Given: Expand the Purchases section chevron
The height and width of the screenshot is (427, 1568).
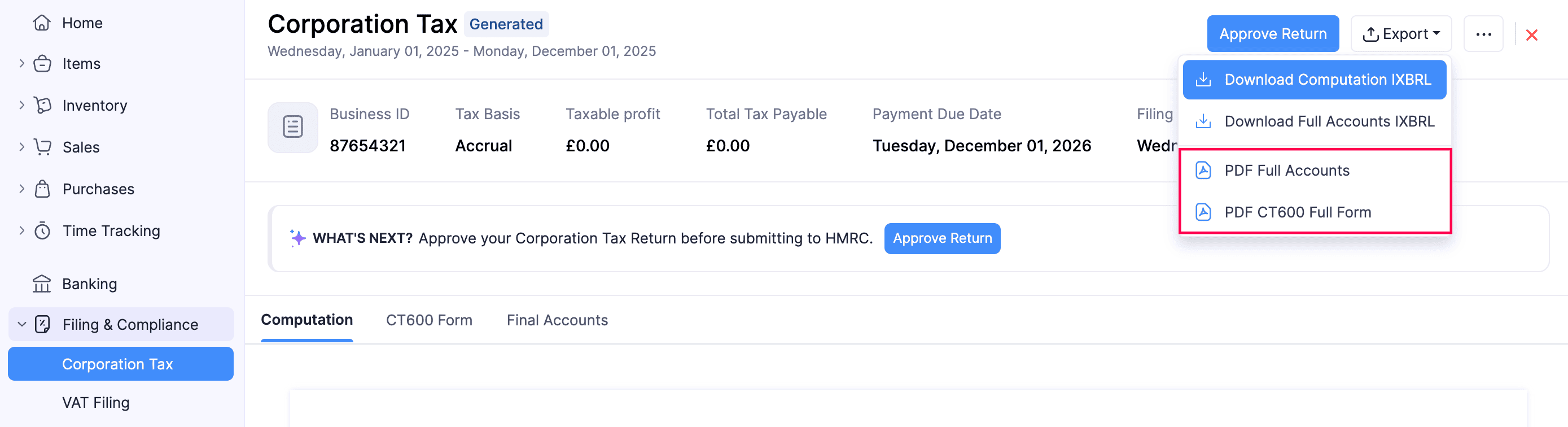Looking at the screenshot, I should pyautogui.click(x=22, y=189).
